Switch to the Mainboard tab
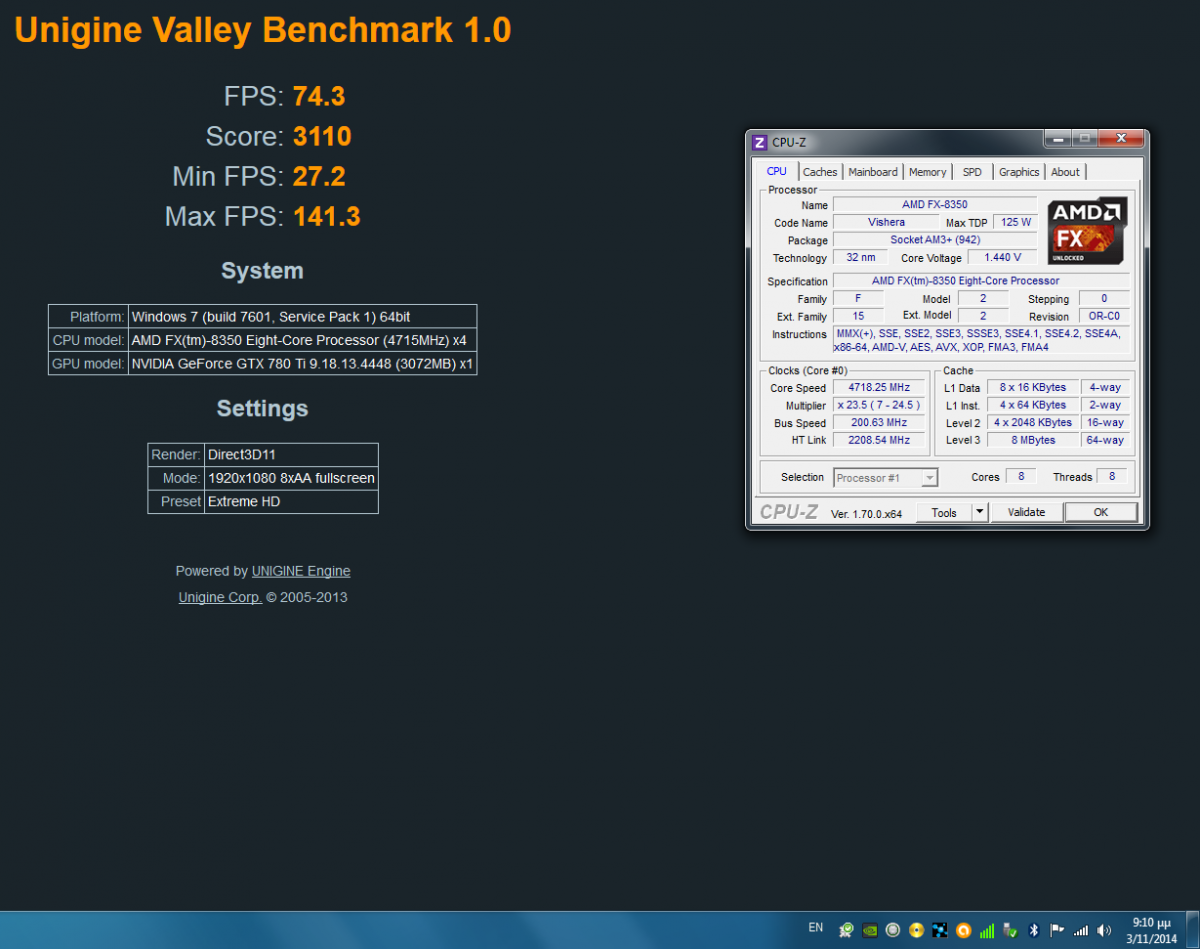Image resolution: width=1200 pixels, height=949 pixels. [873, 172]
